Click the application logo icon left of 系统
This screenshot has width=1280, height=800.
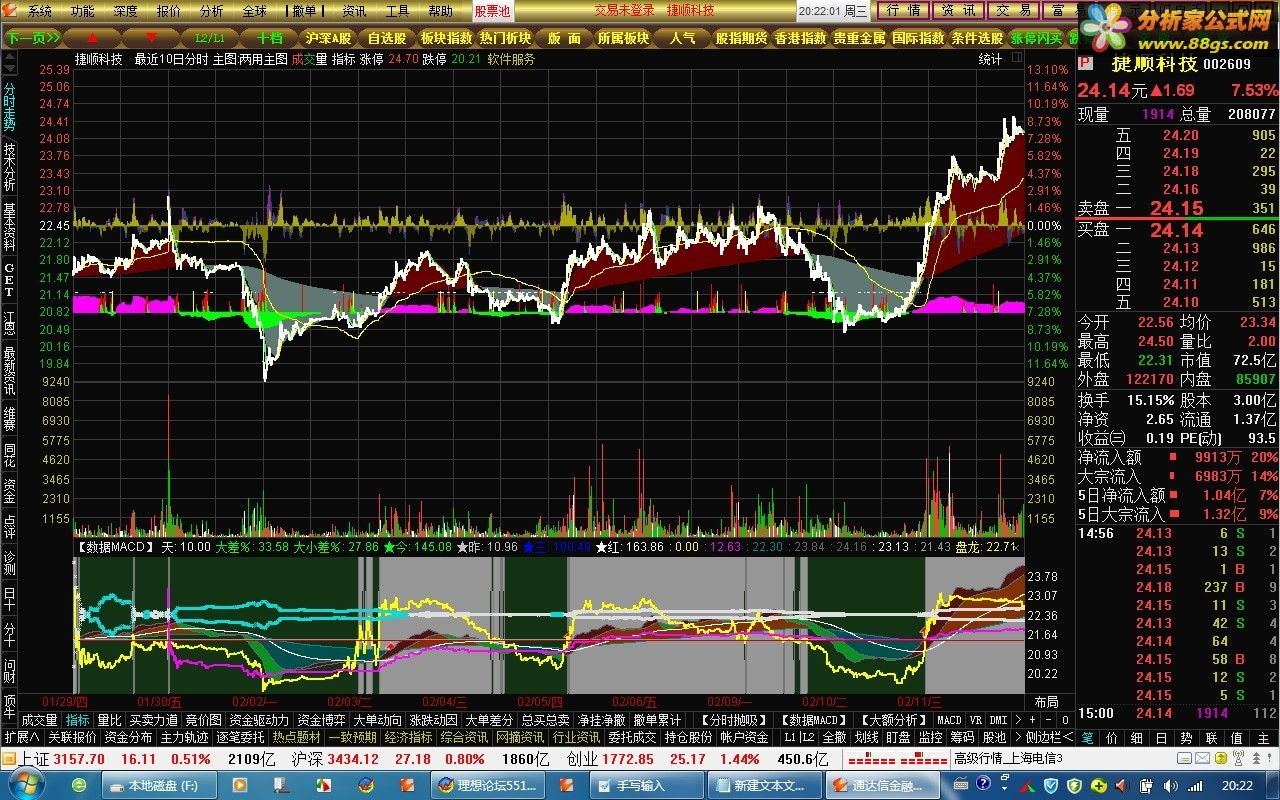pos(10,11)
